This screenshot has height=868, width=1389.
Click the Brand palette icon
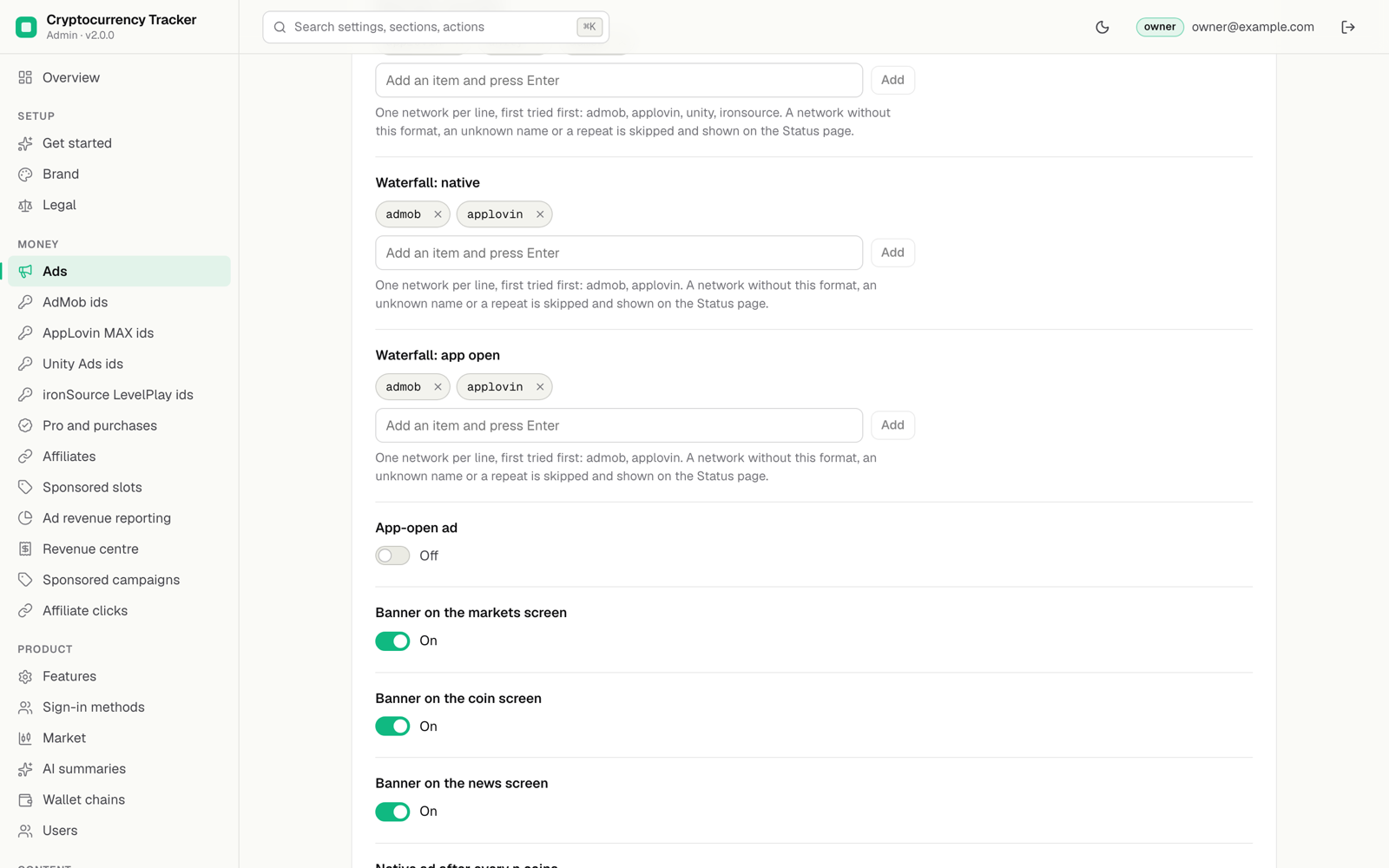pyautogui.click(x=25, y=174)
